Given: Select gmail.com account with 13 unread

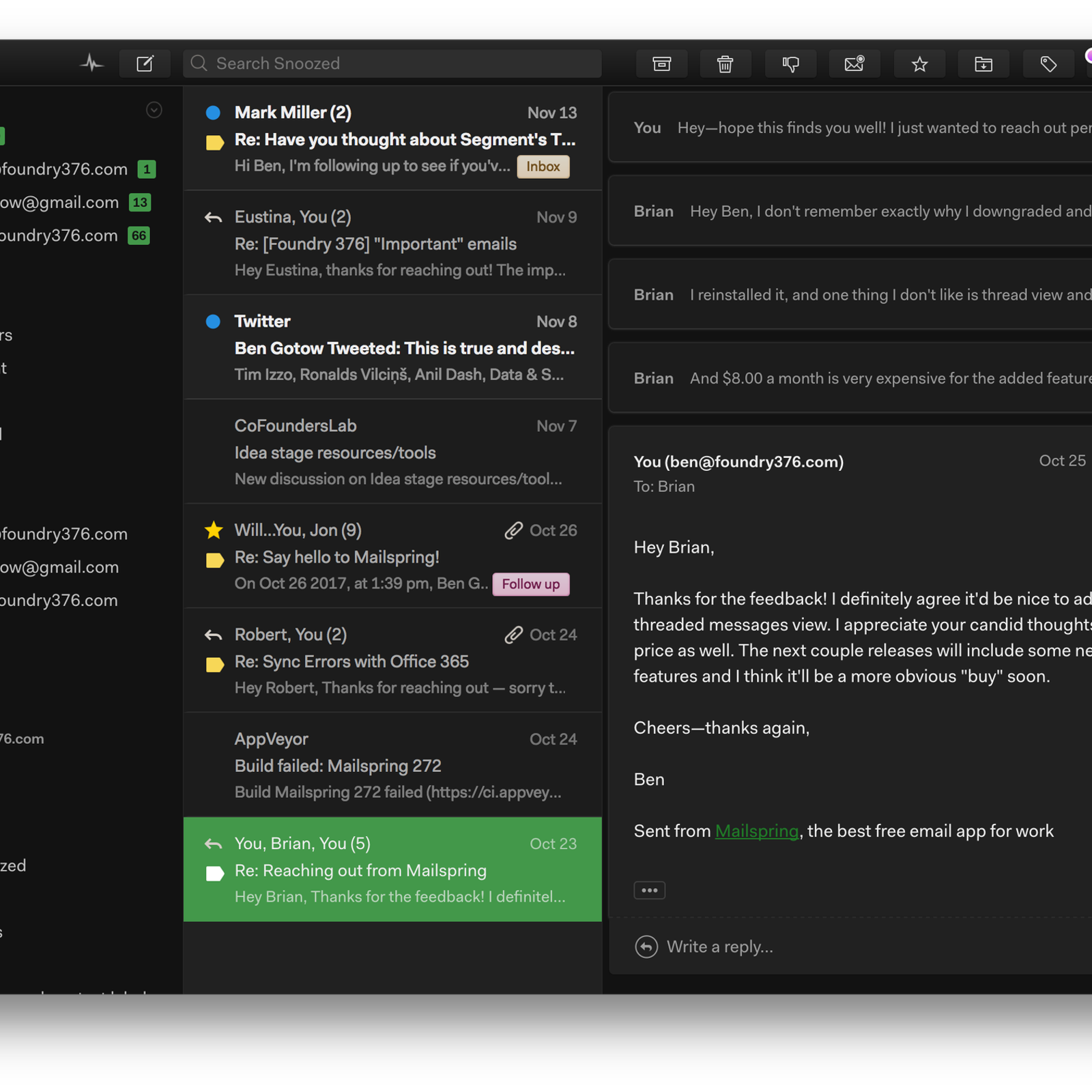Looking at the screenshot, I should point(75,203).
